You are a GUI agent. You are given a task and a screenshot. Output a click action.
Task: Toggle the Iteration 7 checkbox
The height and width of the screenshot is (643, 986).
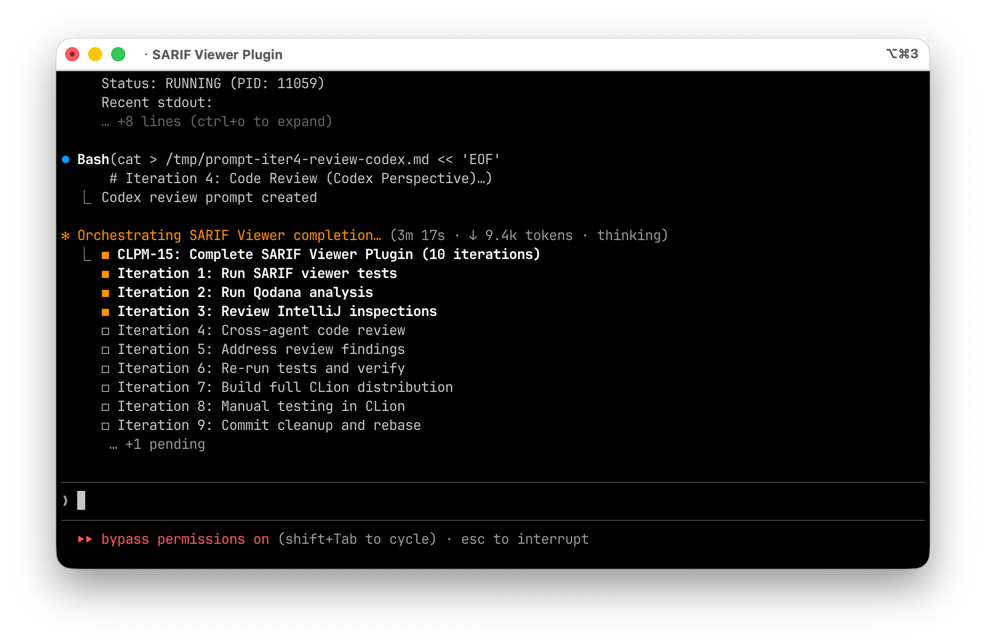pos(105,388)
